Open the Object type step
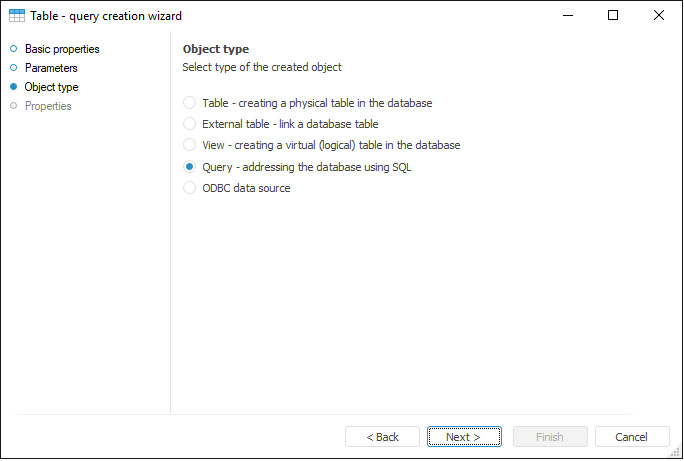This screenshot has height=461, width=684. pyautogui.click(x=51, y=87)
